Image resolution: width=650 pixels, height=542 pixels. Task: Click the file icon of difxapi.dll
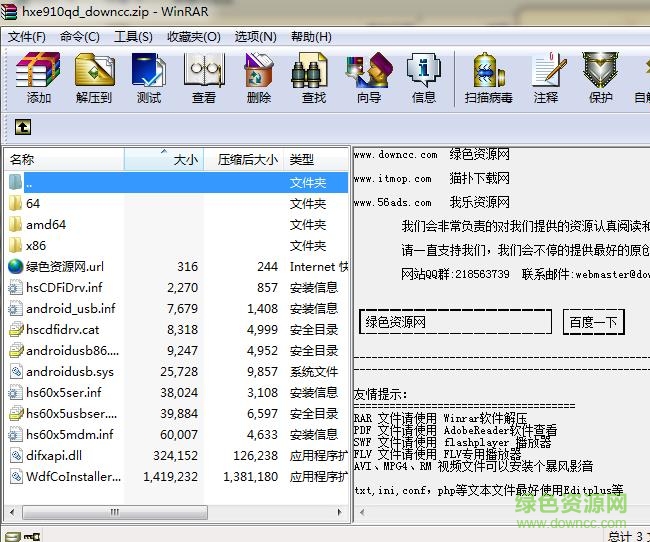point(16,455)
